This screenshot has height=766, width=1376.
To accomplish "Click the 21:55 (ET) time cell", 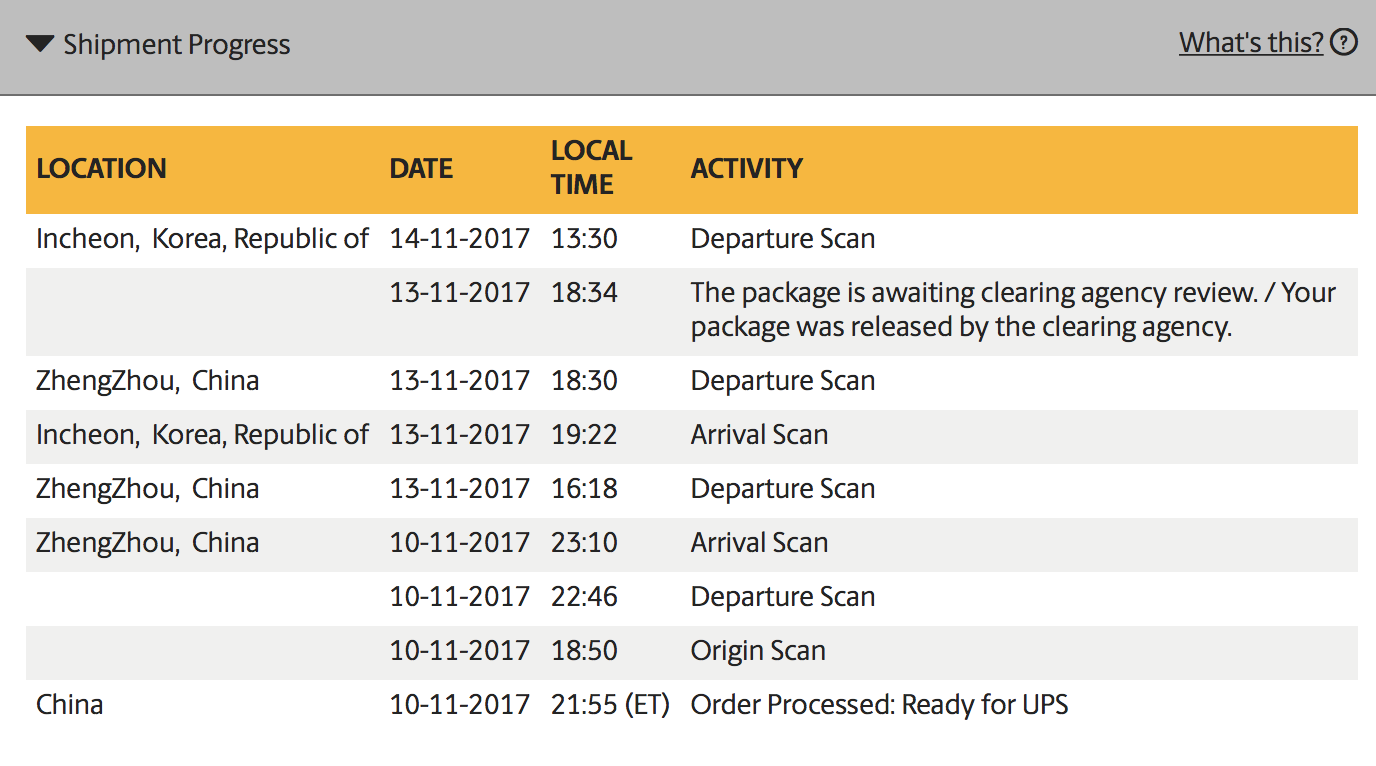I will [x=610, y=705].
